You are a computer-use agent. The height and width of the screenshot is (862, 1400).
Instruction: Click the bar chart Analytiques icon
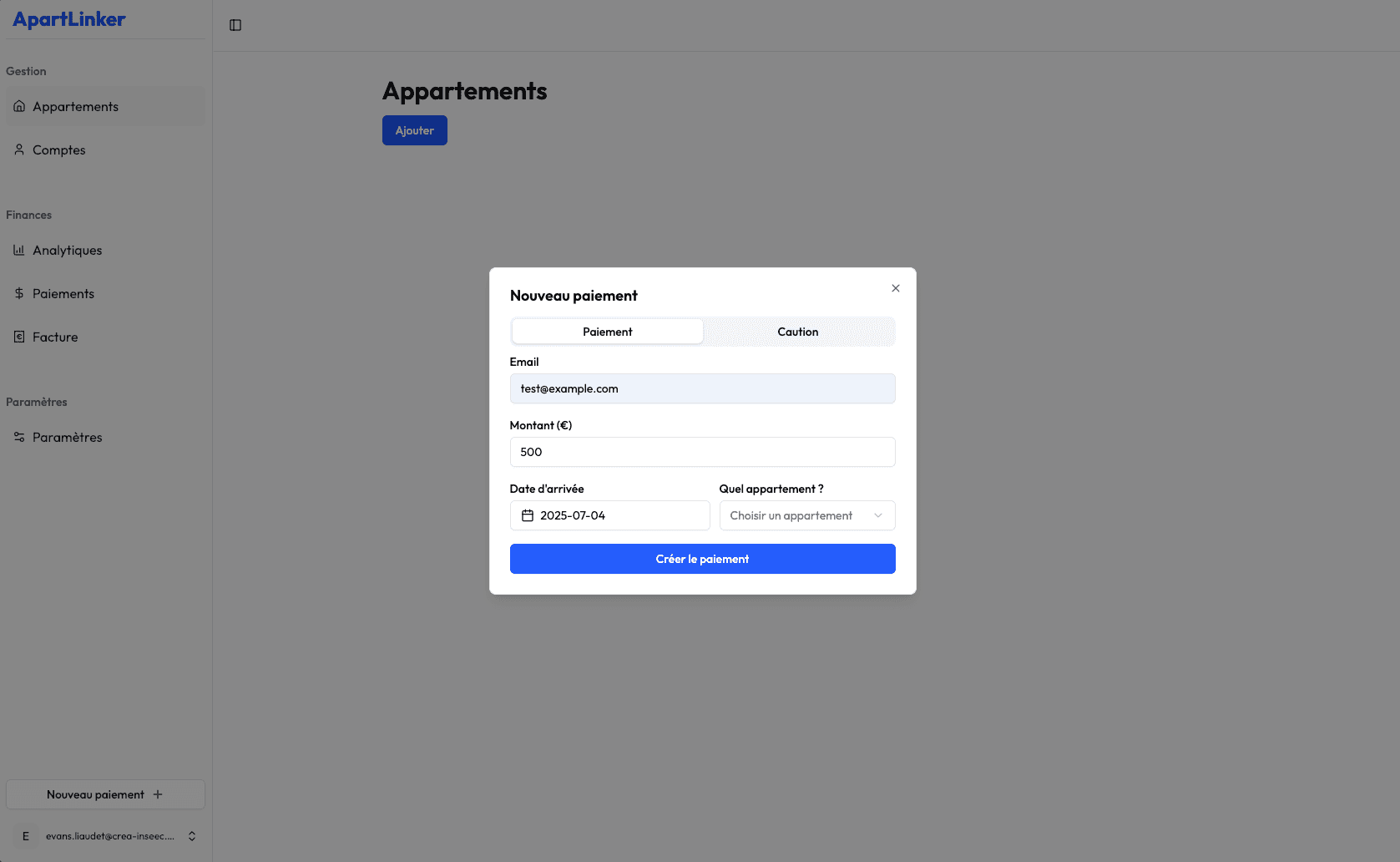coord(19,250)
